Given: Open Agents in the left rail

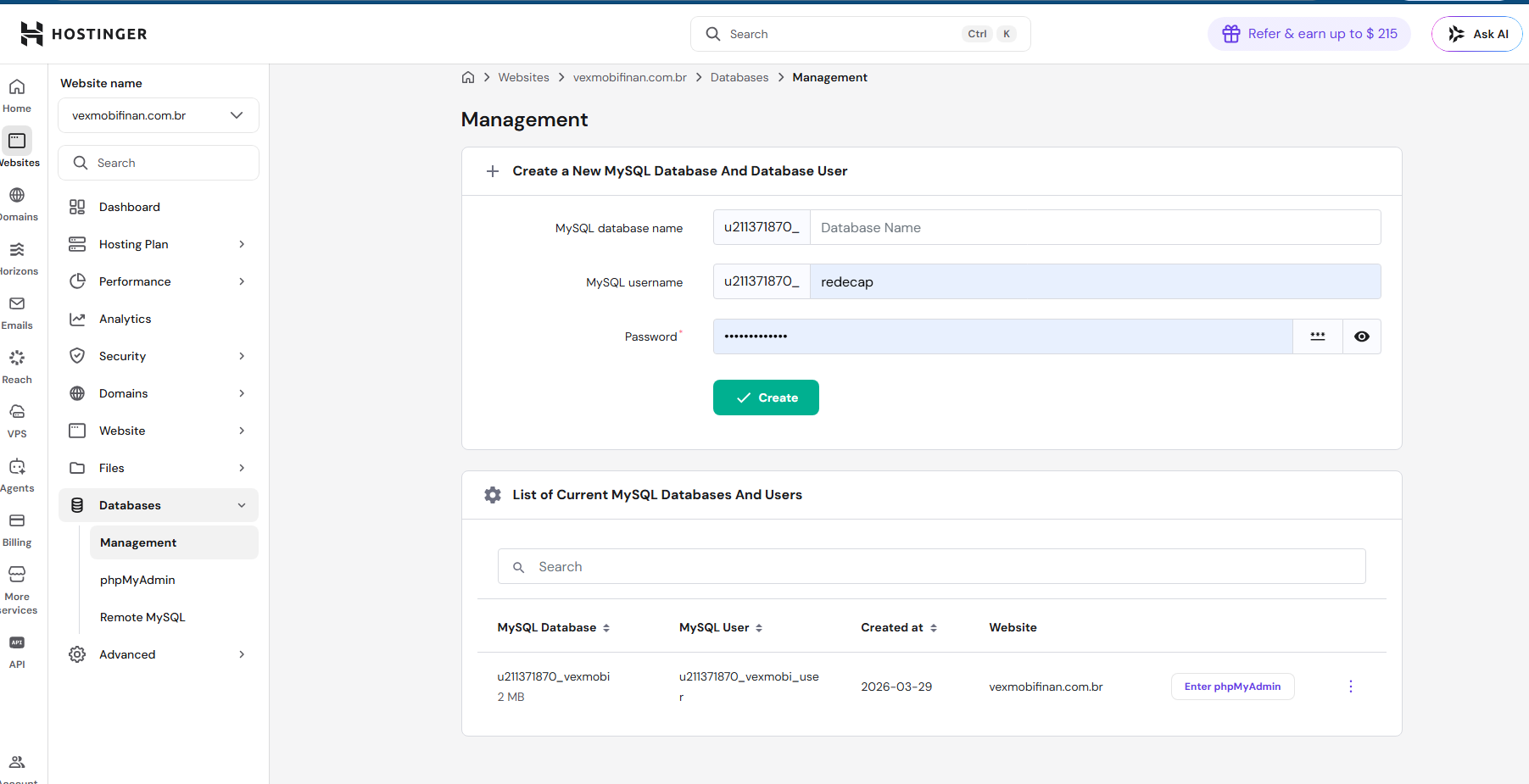Looking at the screenshot, I should (17, 475).
